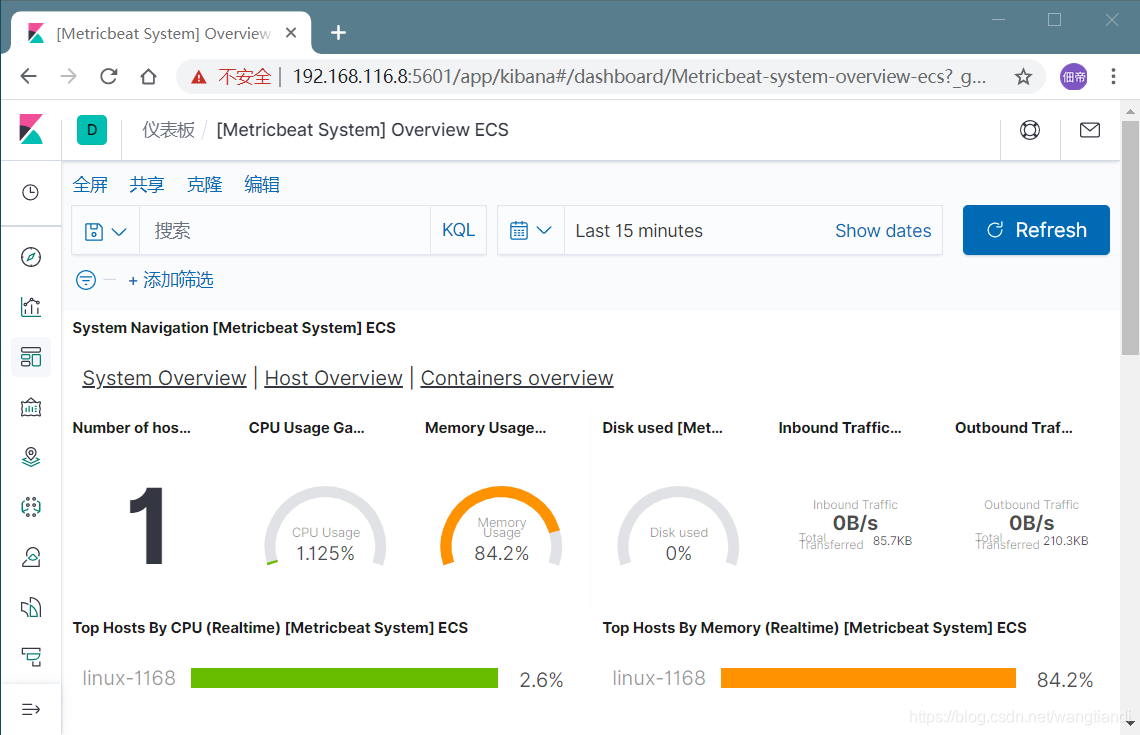Open the help lifebuoy icon
Screen dimensions: 1140x735
coord(1029,130)
